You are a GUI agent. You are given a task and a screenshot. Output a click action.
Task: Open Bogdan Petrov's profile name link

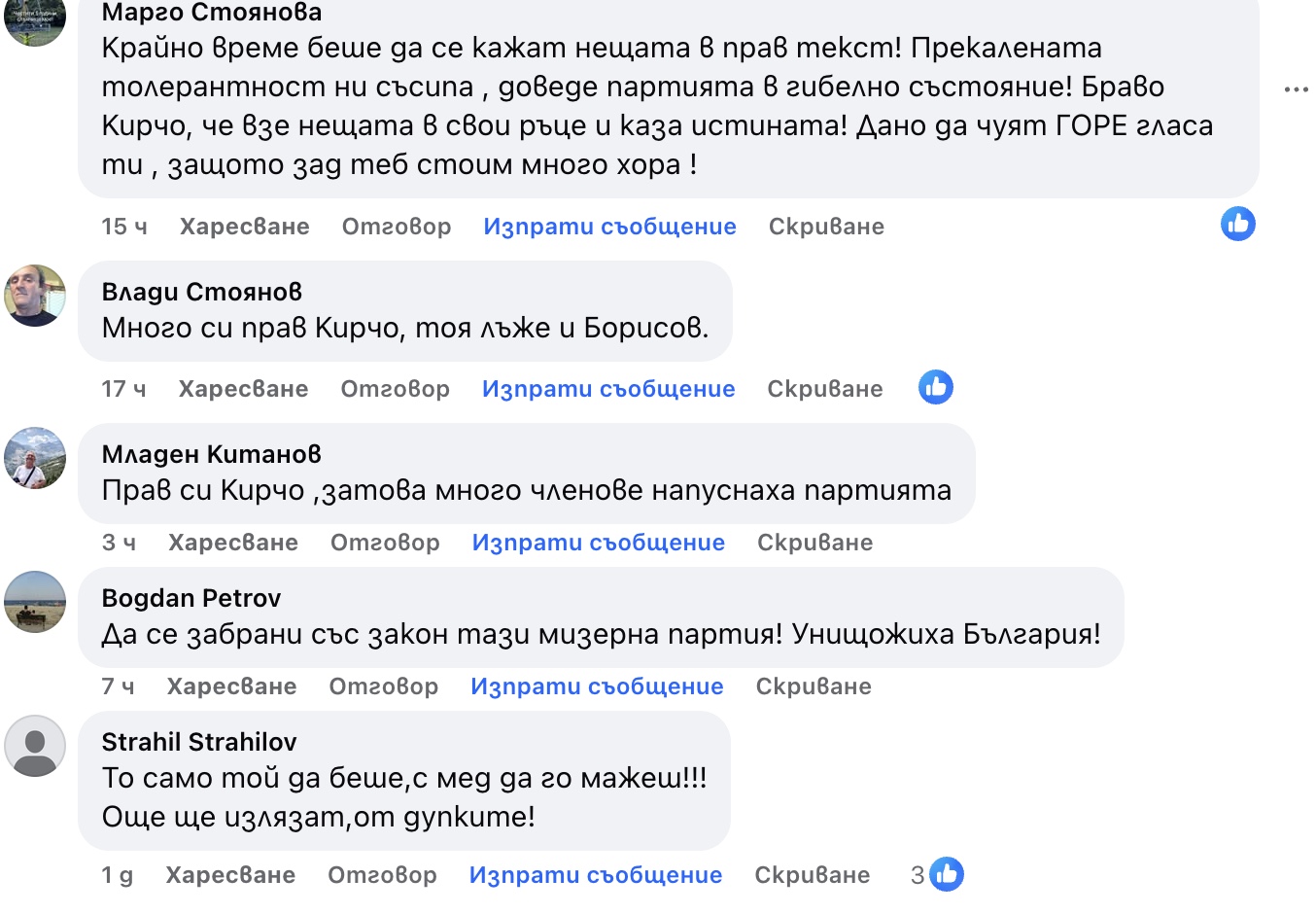(191, 598)
